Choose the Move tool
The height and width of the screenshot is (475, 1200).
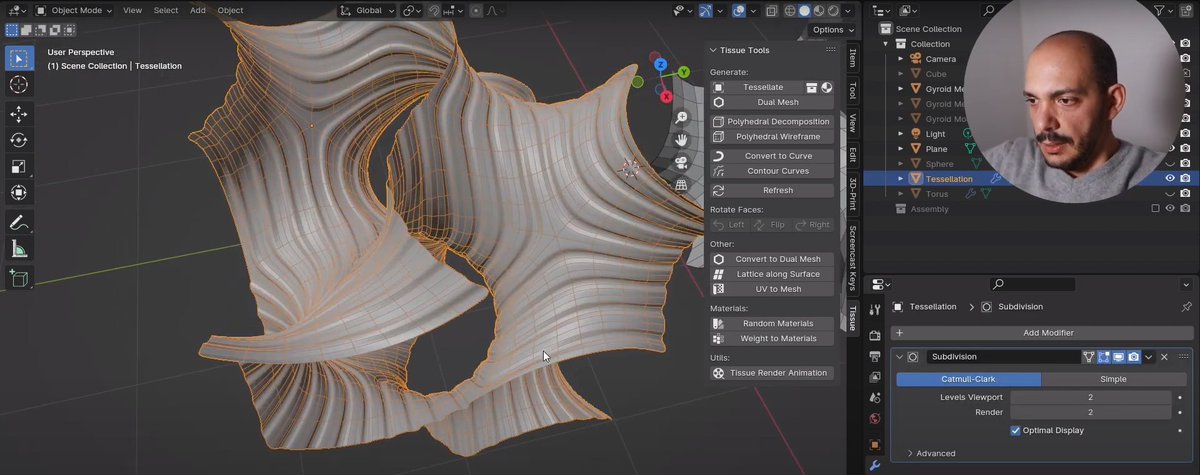pyautogui.click(x=19, y=114)
